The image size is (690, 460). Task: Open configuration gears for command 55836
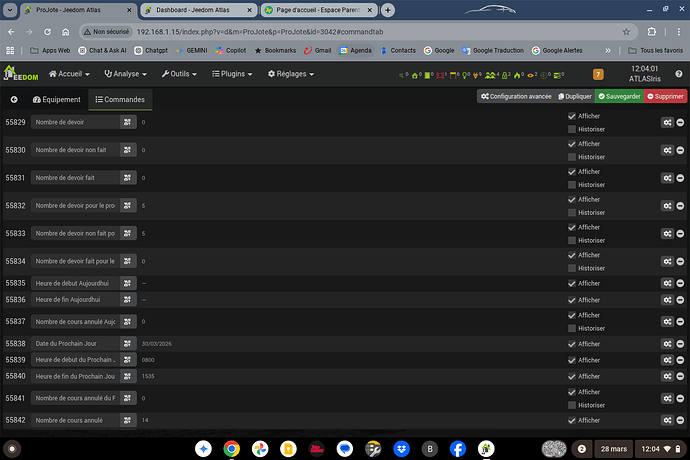667,300
